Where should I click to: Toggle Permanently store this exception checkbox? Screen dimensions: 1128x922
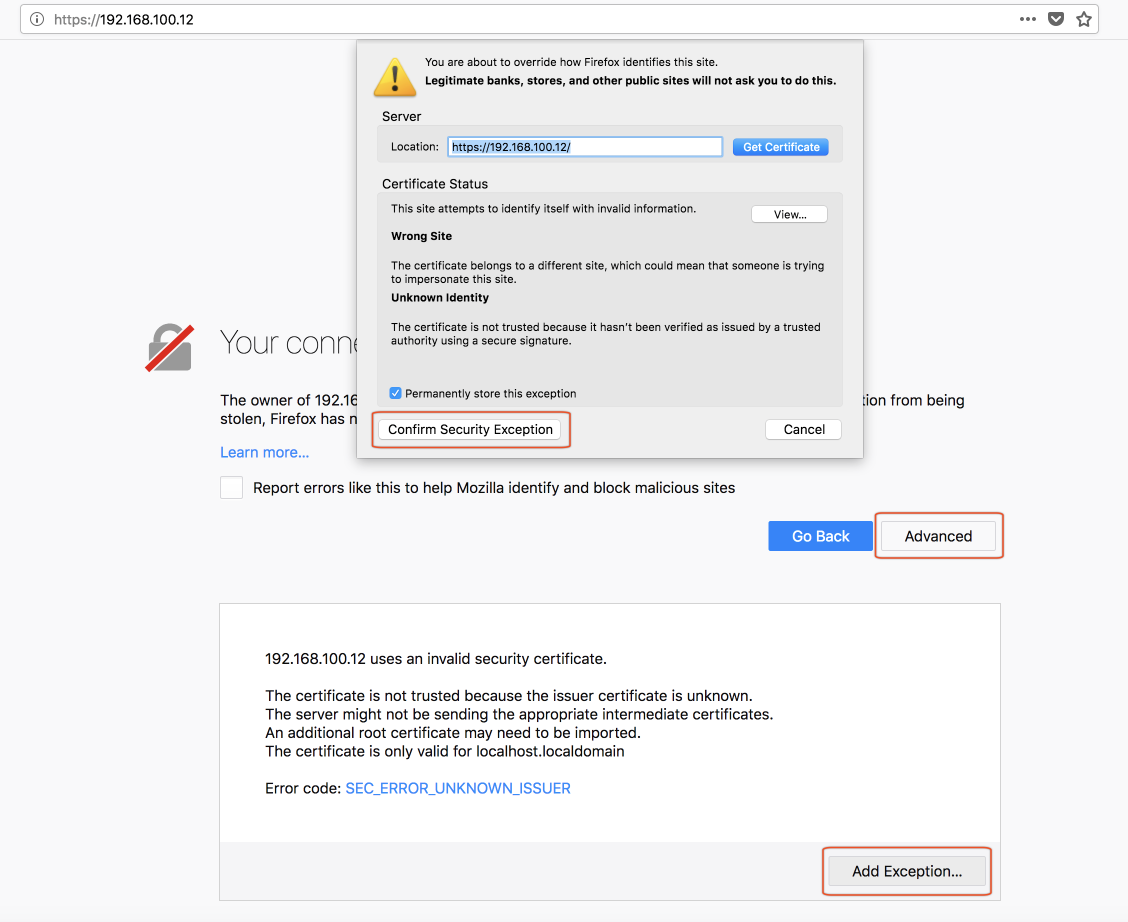(x=396, y=394)
